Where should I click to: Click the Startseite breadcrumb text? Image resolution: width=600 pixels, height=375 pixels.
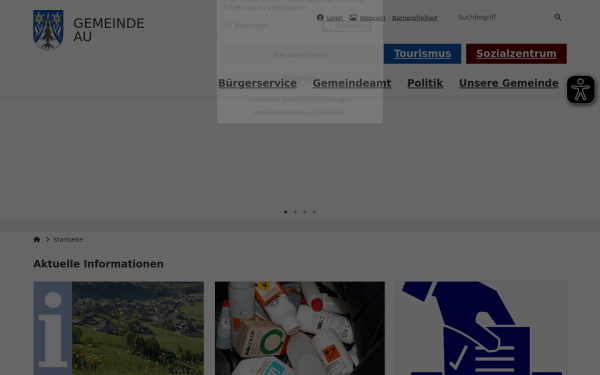68,240
